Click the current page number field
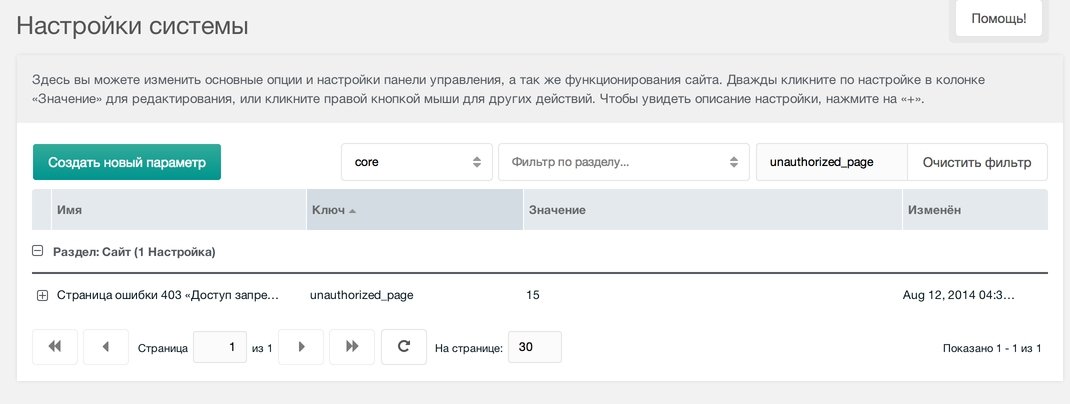 [x=220, y=347]
